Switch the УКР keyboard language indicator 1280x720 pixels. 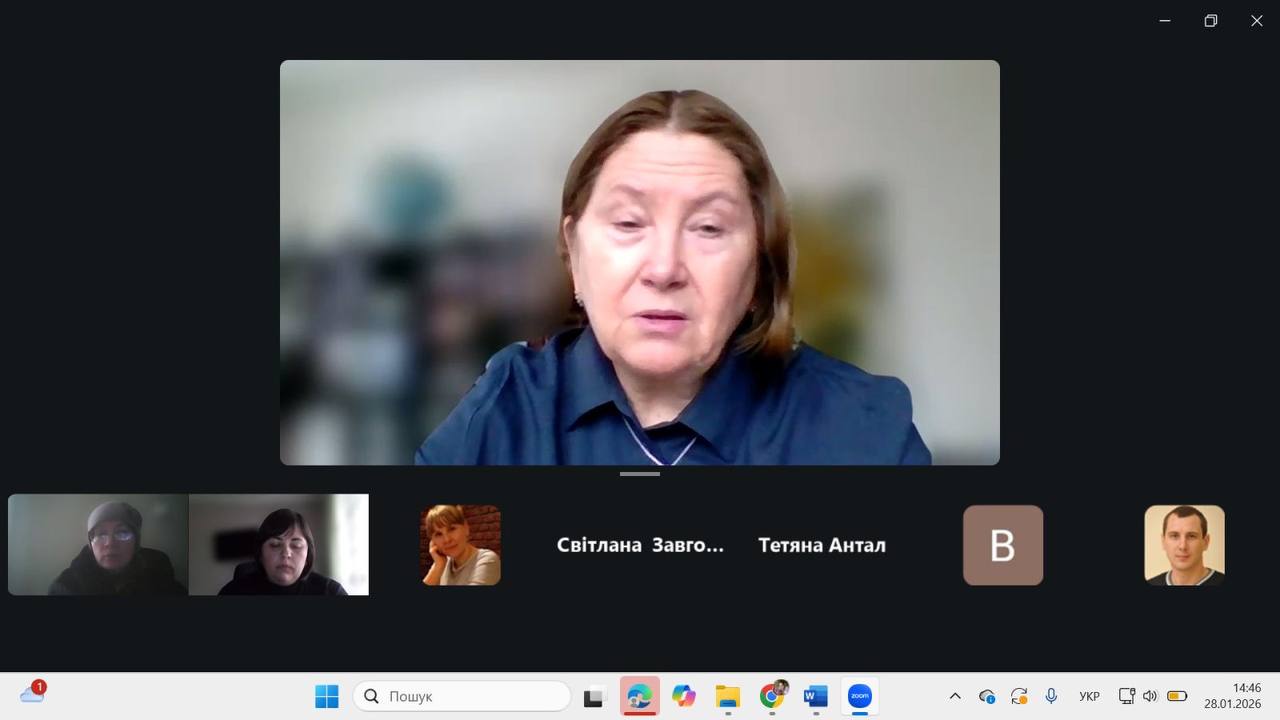point(1090,696)
